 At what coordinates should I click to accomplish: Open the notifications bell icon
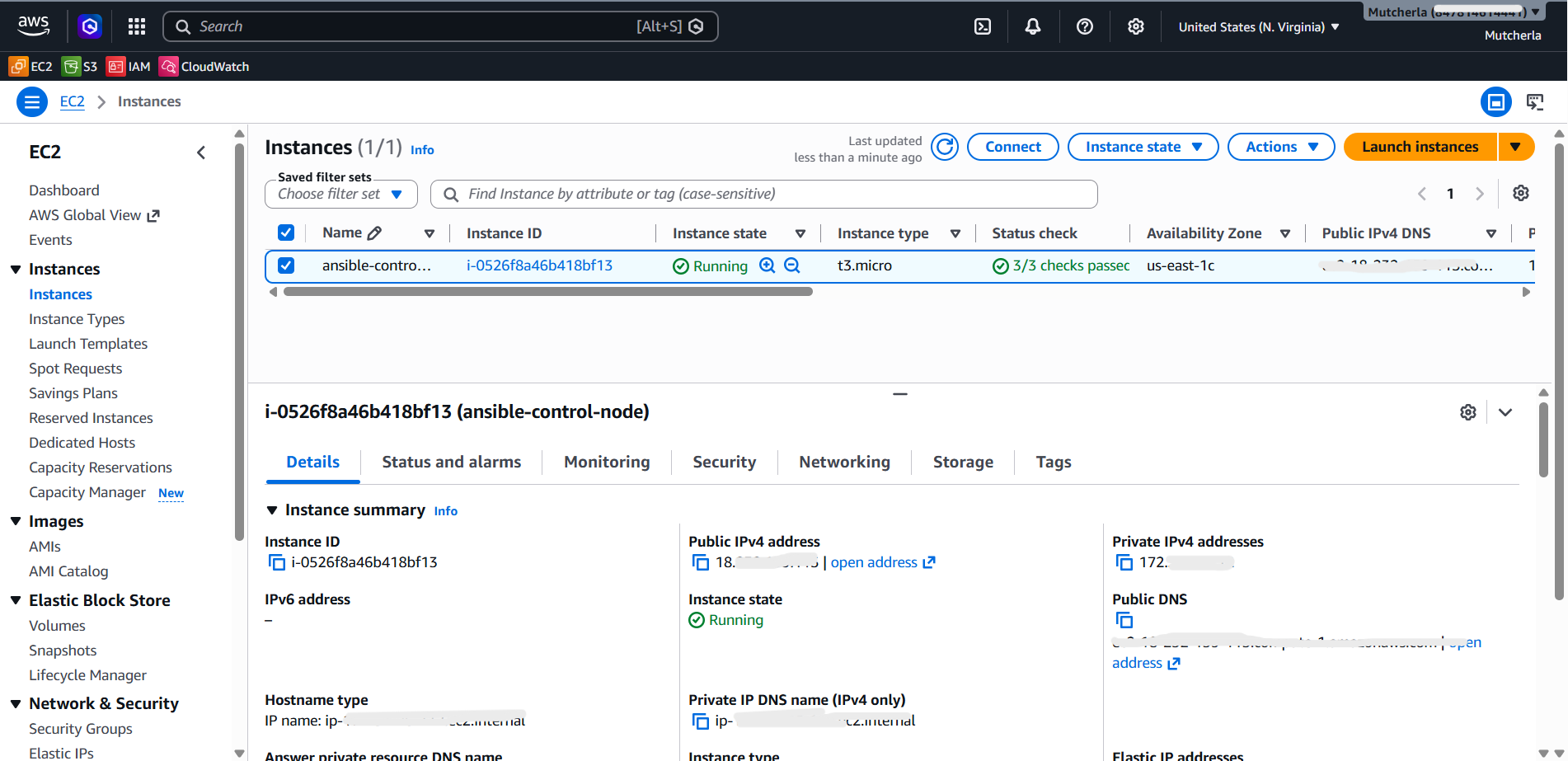point(1033,26)
